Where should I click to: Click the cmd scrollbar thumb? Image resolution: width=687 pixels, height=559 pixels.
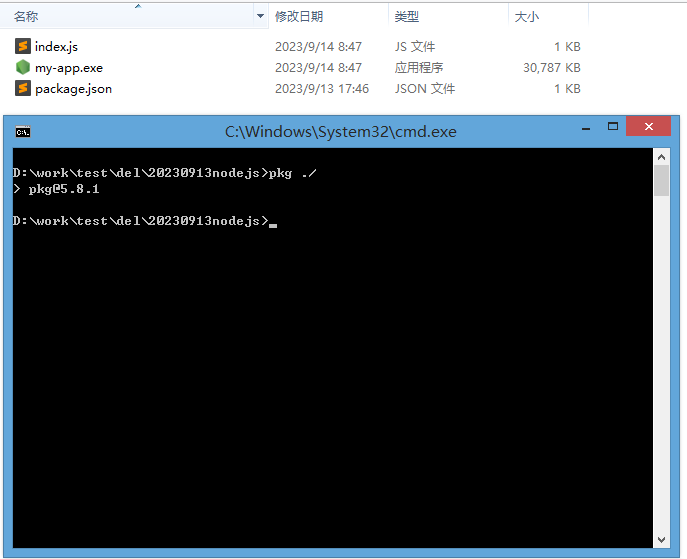coord(661,180)
